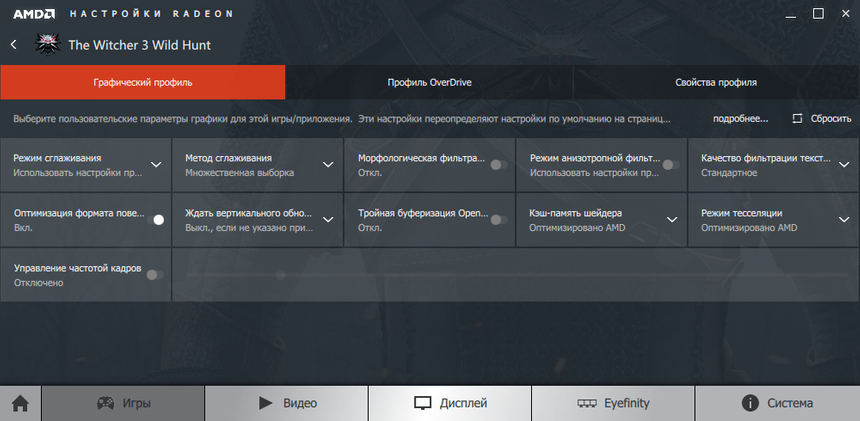Open the Игры section
Screen dimensions: 860x421
pyautogui.click(x=123, y=403)
